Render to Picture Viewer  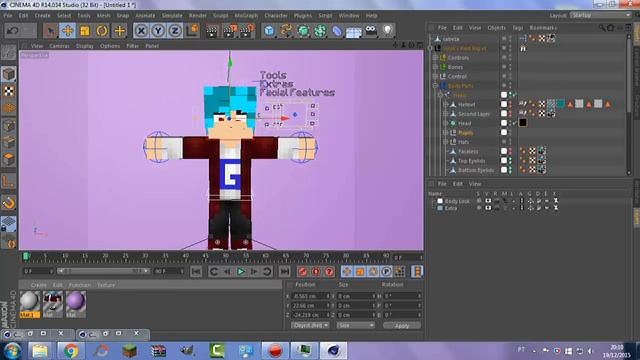(229, 31)
